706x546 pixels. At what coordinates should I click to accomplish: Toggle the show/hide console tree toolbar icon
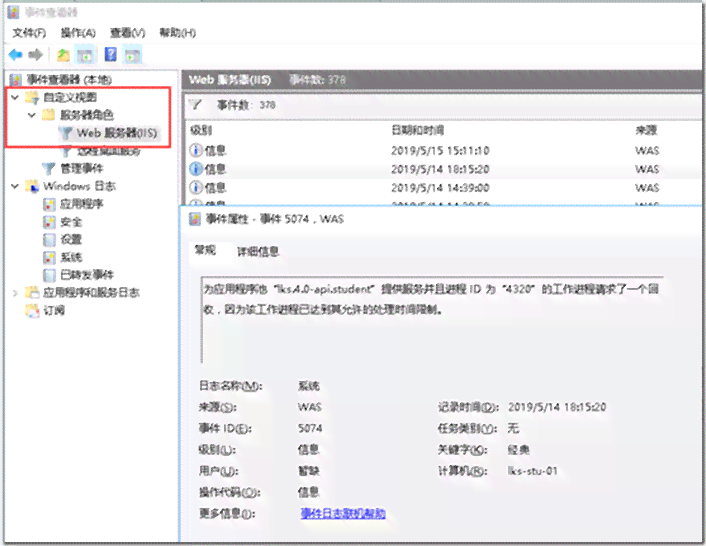pos(85,55)
